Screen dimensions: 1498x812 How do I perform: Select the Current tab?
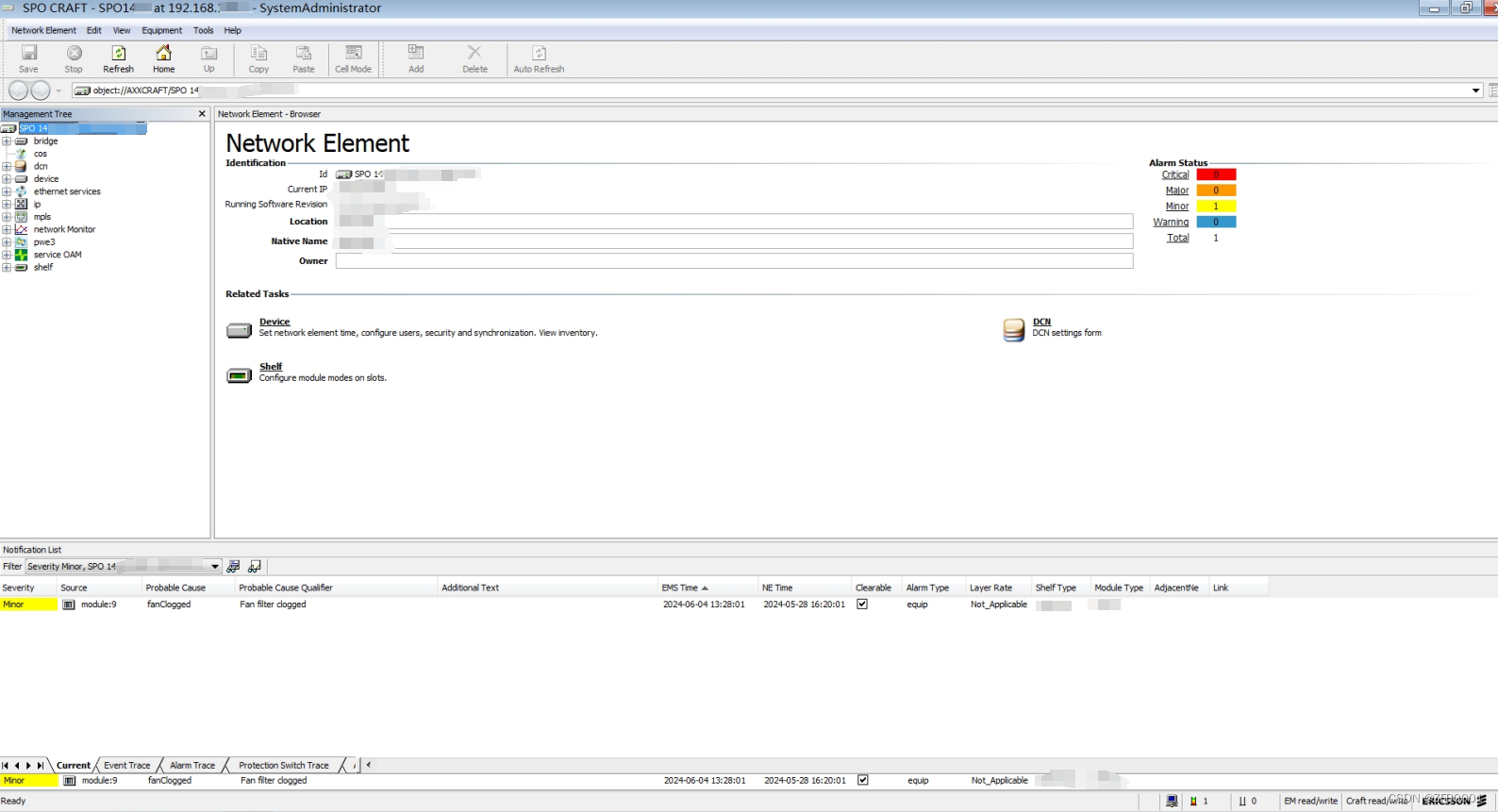point(74,766)
